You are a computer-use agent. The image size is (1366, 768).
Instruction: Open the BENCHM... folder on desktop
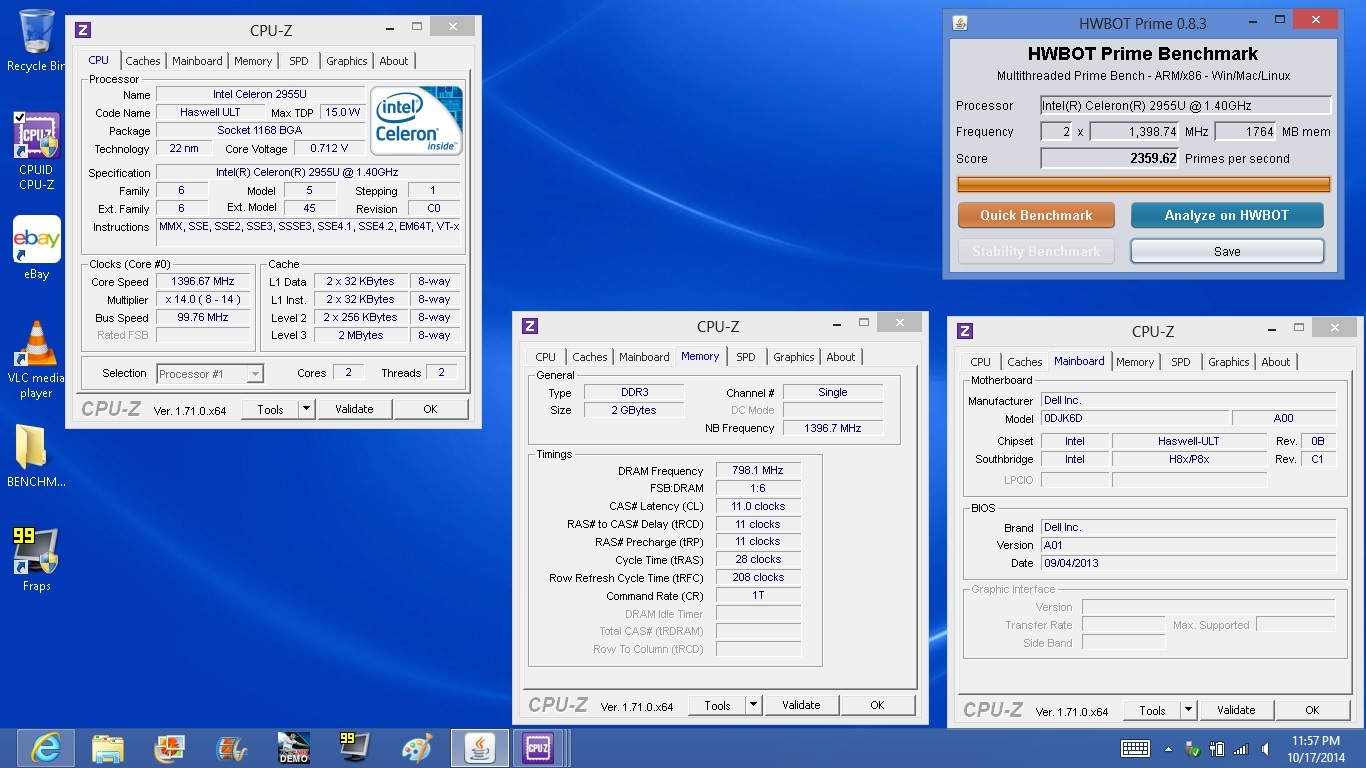coord(36,456)
